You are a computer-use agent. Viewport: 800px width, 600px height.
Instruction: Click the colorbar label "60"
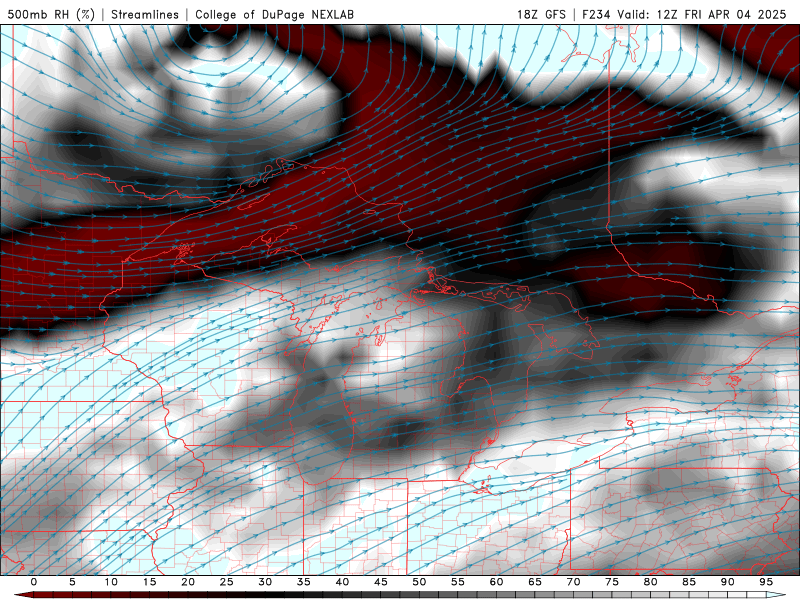(496, 582)
